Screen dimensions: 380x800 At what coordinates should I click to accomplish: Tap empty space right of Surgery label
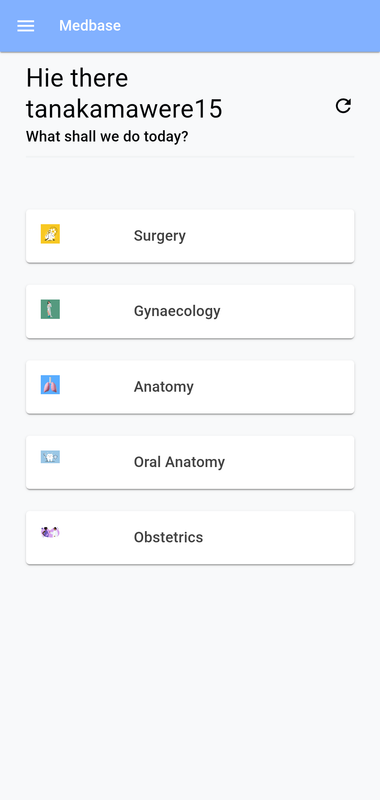coord(270,236)
